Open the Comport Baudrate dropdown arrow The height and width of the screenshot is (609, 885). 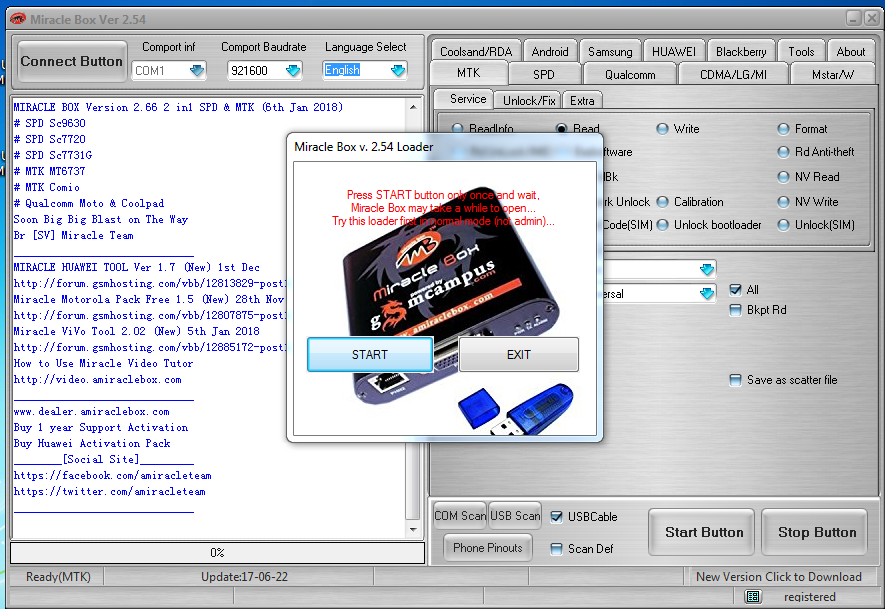coord(292,71)
